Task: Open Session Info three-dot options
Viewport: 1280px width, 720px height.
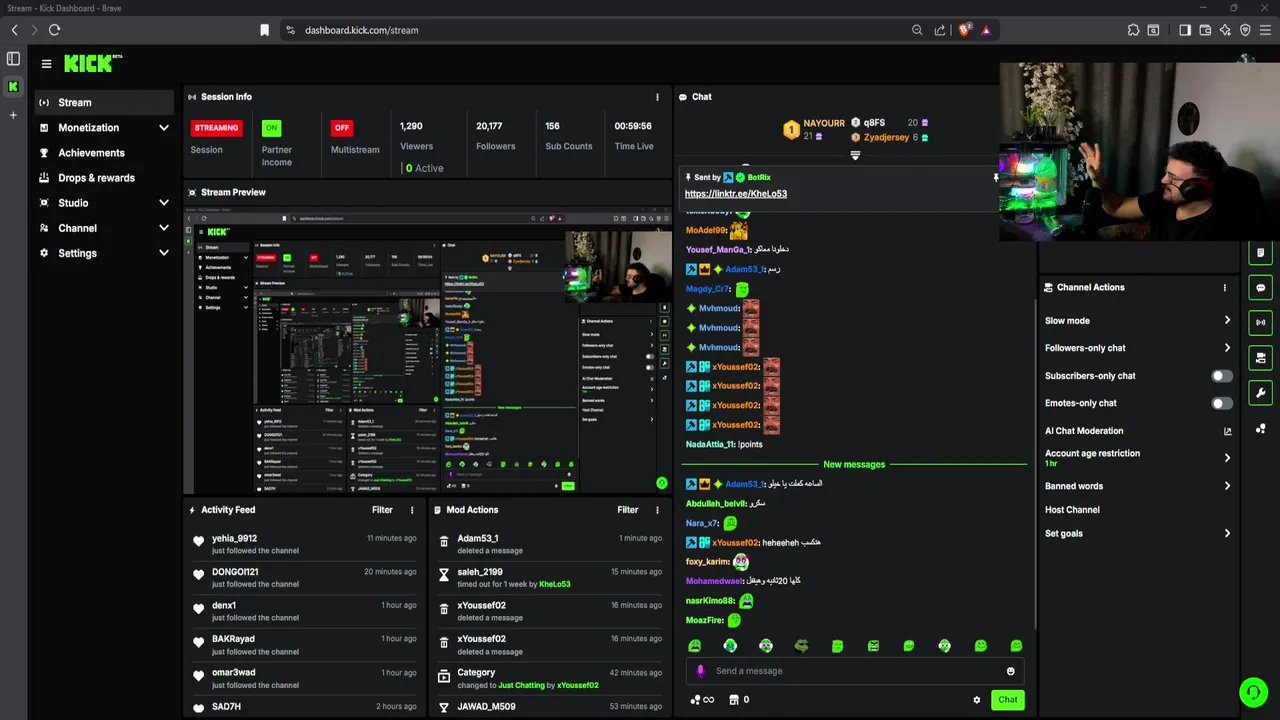Action: (x=657, y=97)
